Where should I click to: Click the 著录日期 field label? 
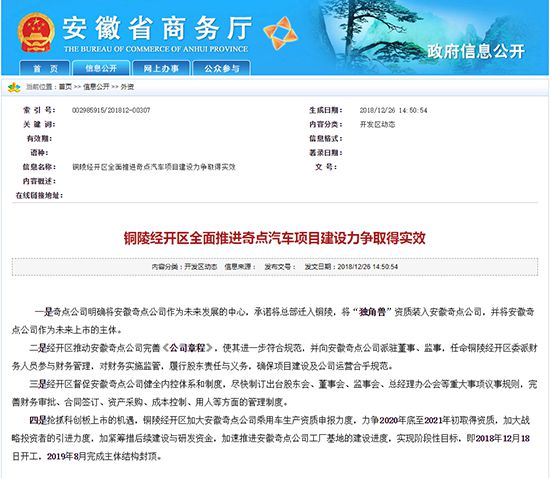[x=326, y=153]
